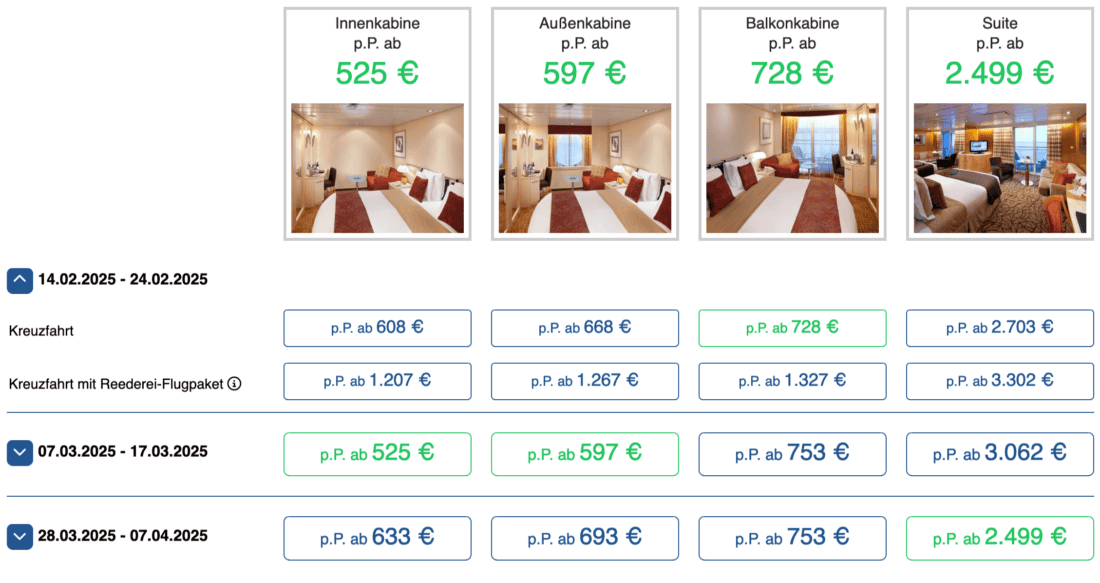Open the Innenkabine cabin photo
This screenshot has height=583, width=1100.
(x=377, y=168)
